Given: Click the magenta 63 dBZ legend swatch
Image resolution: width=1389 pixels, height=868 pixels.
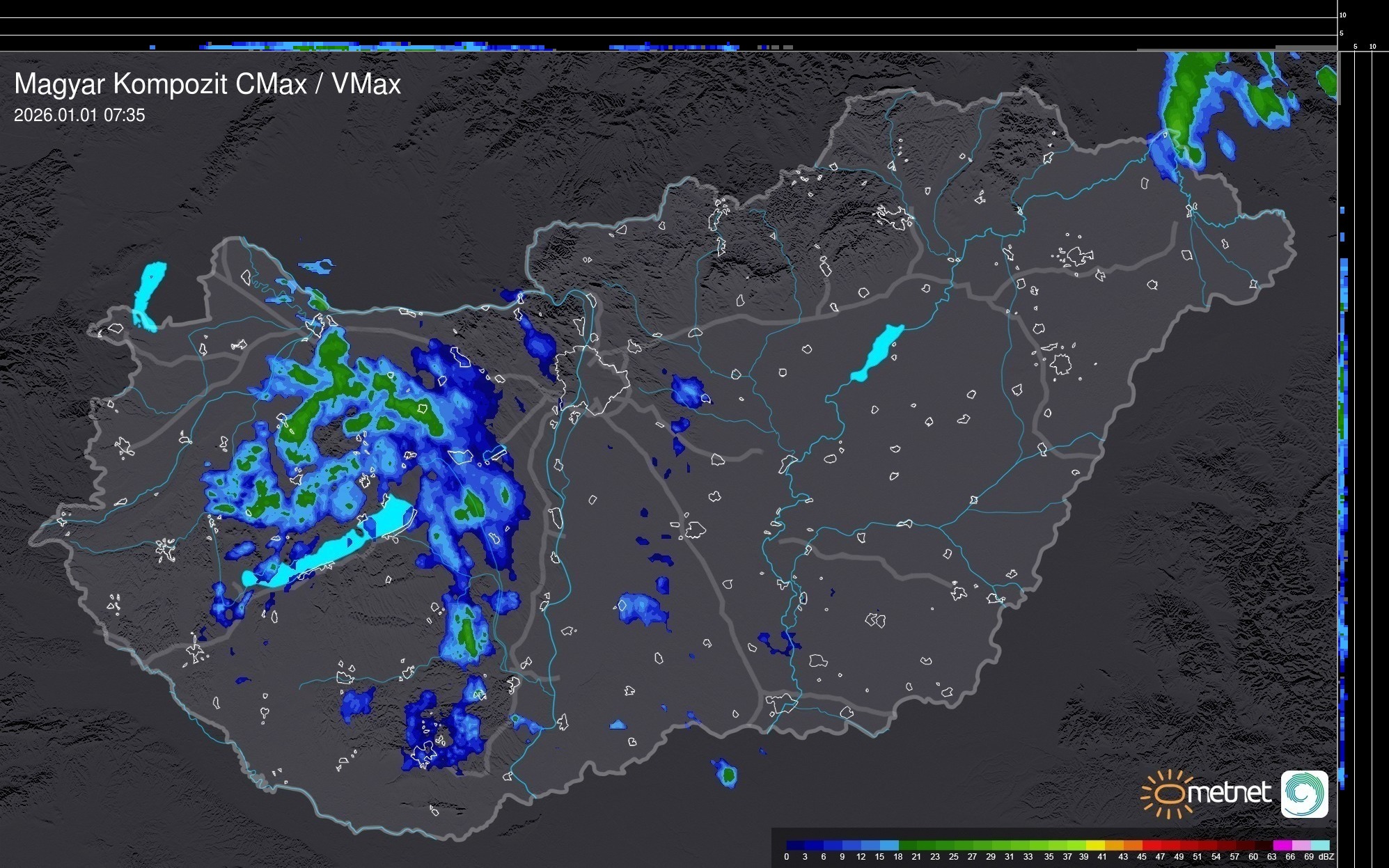Looking at the screenshot, I should click(x=1282, y=845).
